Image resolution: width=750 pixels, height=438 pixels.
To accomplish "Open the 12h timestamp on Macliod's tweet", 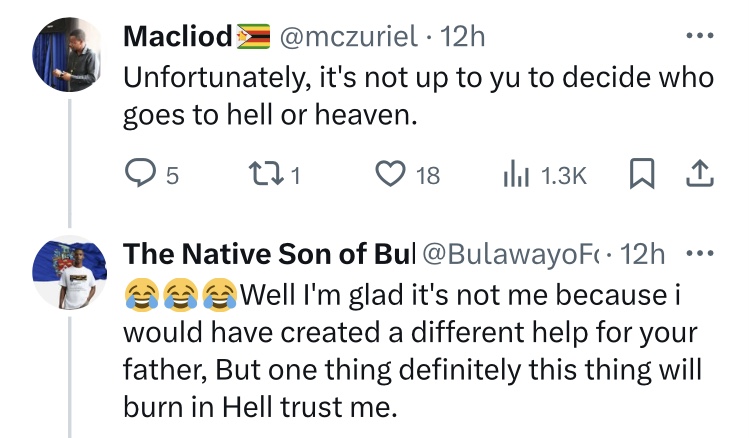I will [x=463, y=38].
